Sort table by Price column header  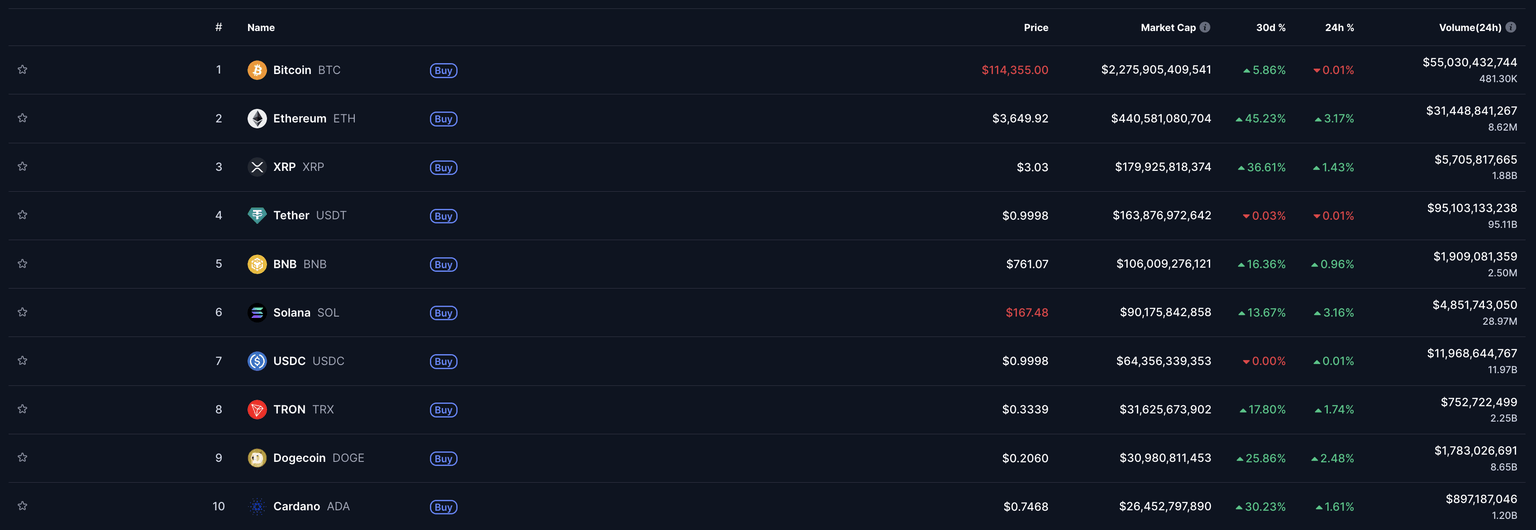(1036, 28)
